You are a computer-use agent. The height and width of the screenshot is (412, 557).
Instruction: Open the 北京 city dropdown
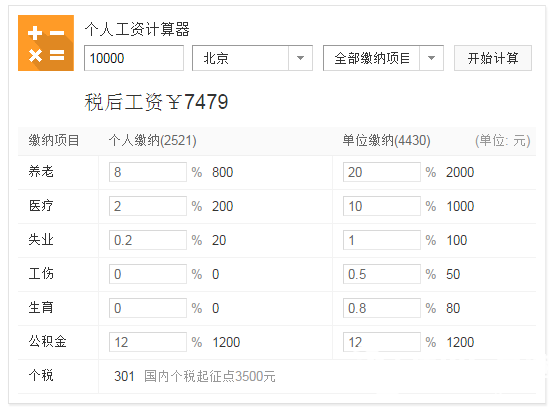[252, 58]
